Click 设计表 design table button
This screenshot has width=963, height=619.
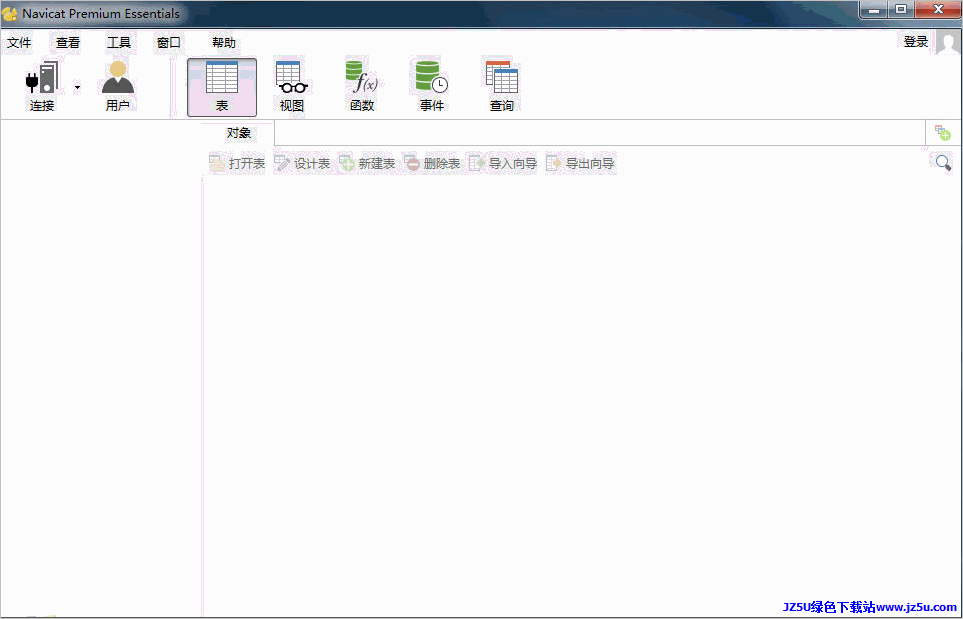[302, 163]
